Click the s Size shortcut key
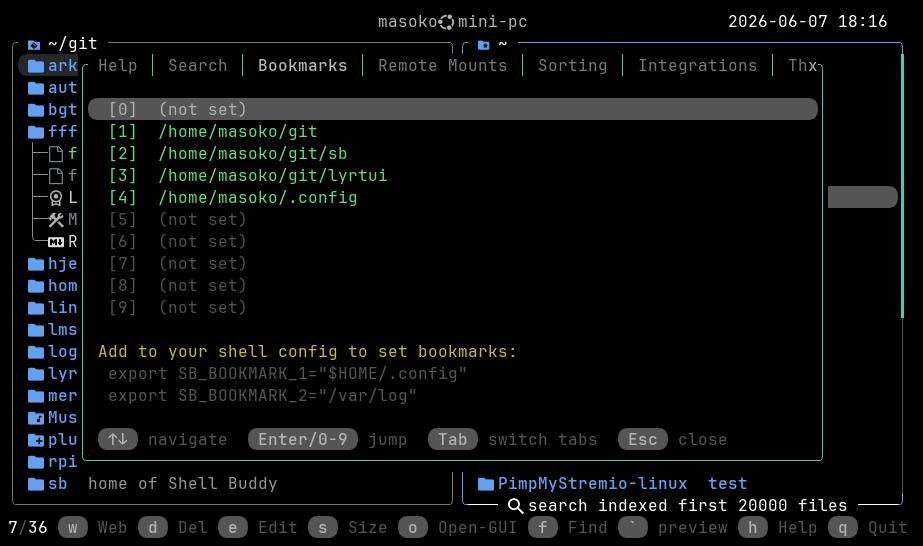Image resolution: width=923 pixels, height=546 pixels. pos(323,528)
